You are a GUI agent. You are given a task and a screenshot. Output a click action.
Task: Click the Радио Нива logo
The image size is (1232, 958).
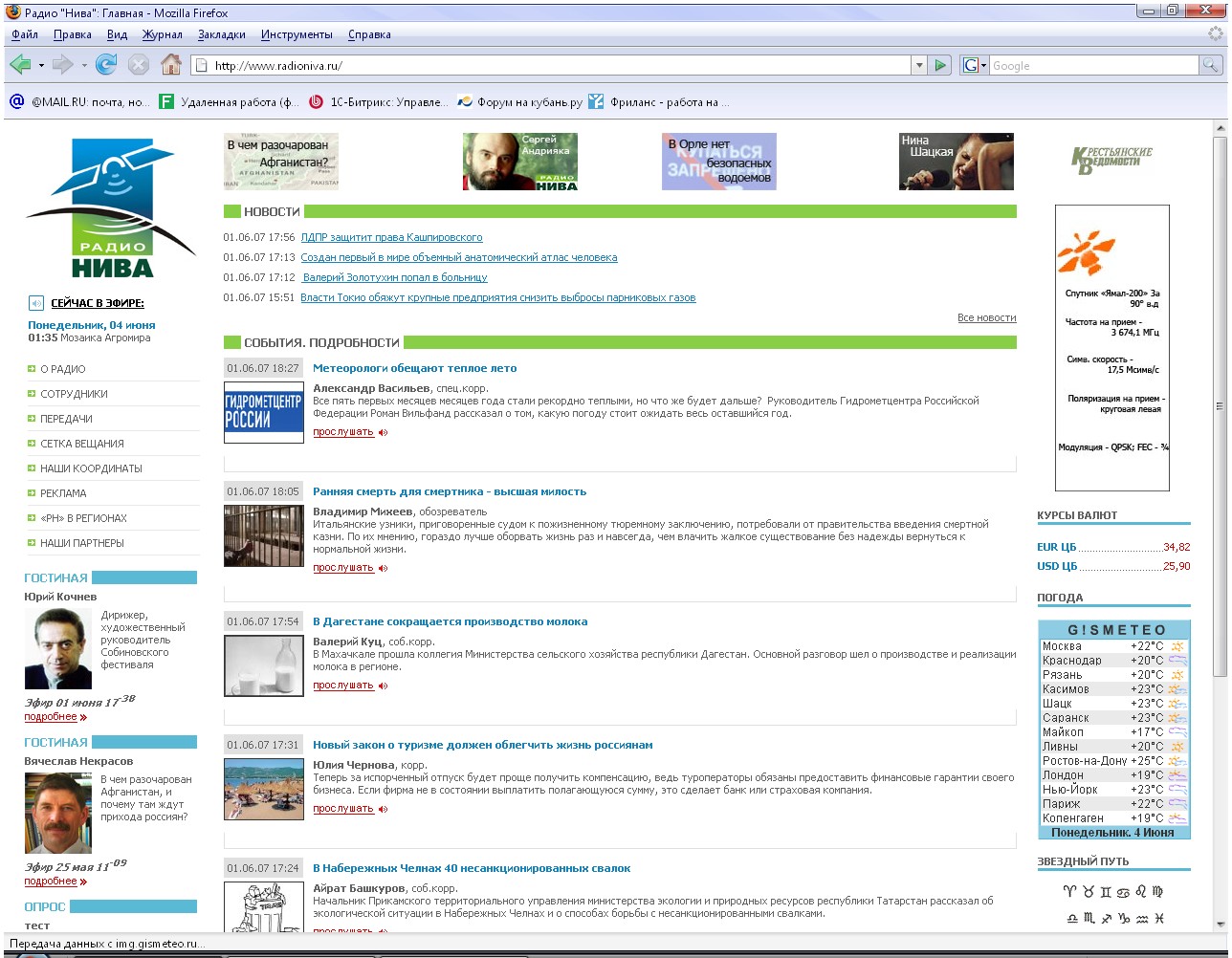(111, 208)
